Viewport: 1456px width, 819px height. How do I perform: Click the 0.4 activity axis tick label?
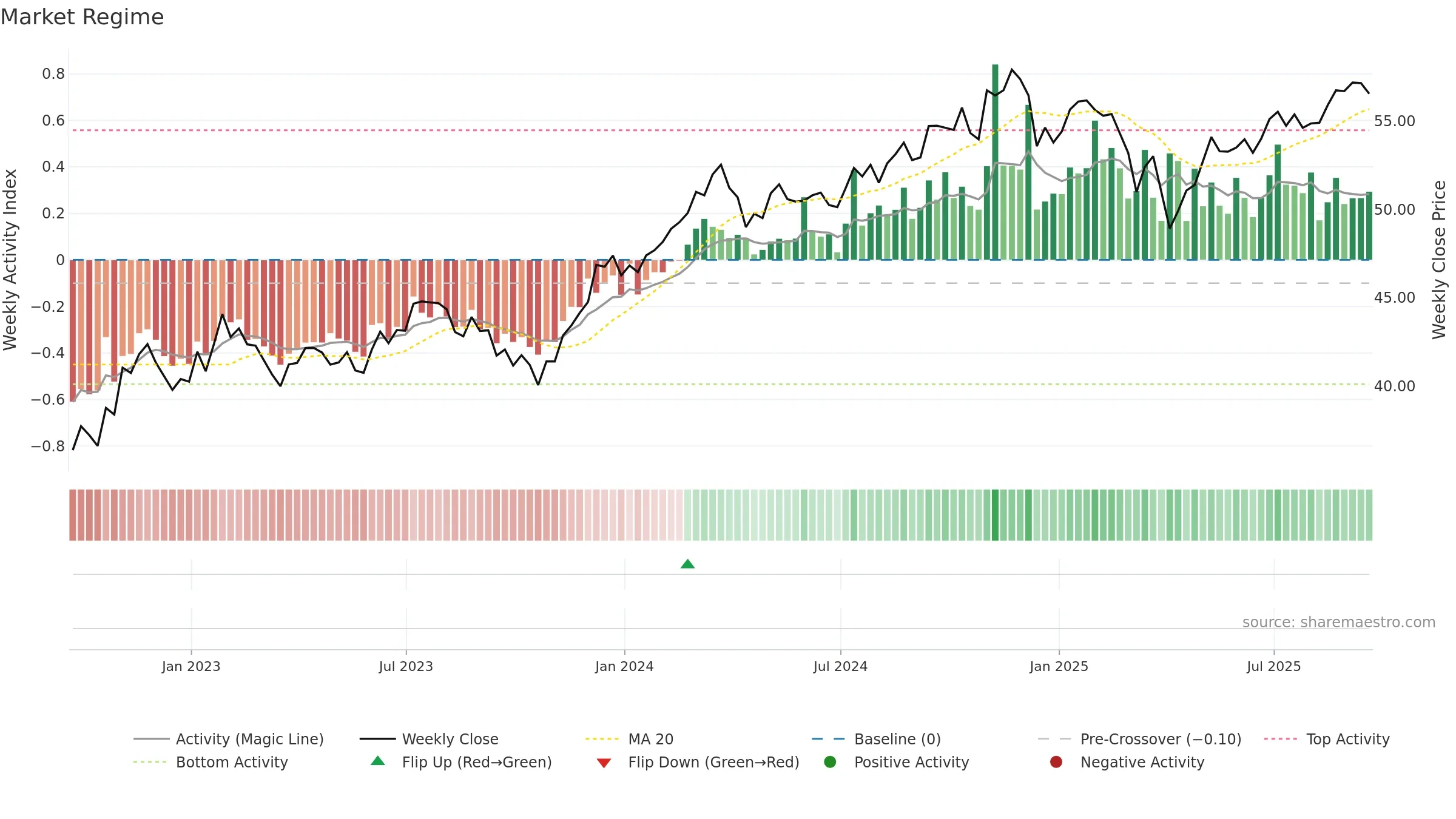click(53, 167)
